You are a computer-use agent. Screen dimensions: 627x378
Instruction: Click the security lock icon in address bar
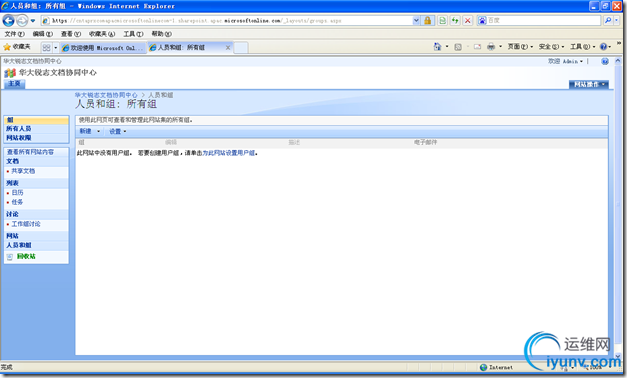tap(427, 20)
